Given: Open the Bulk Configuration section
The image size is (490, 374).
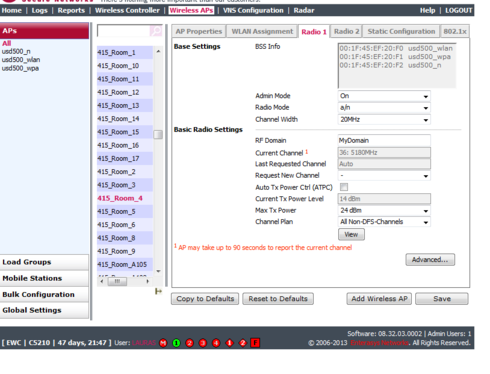Looking at the screenshot, I should click(x=44, y=294).
